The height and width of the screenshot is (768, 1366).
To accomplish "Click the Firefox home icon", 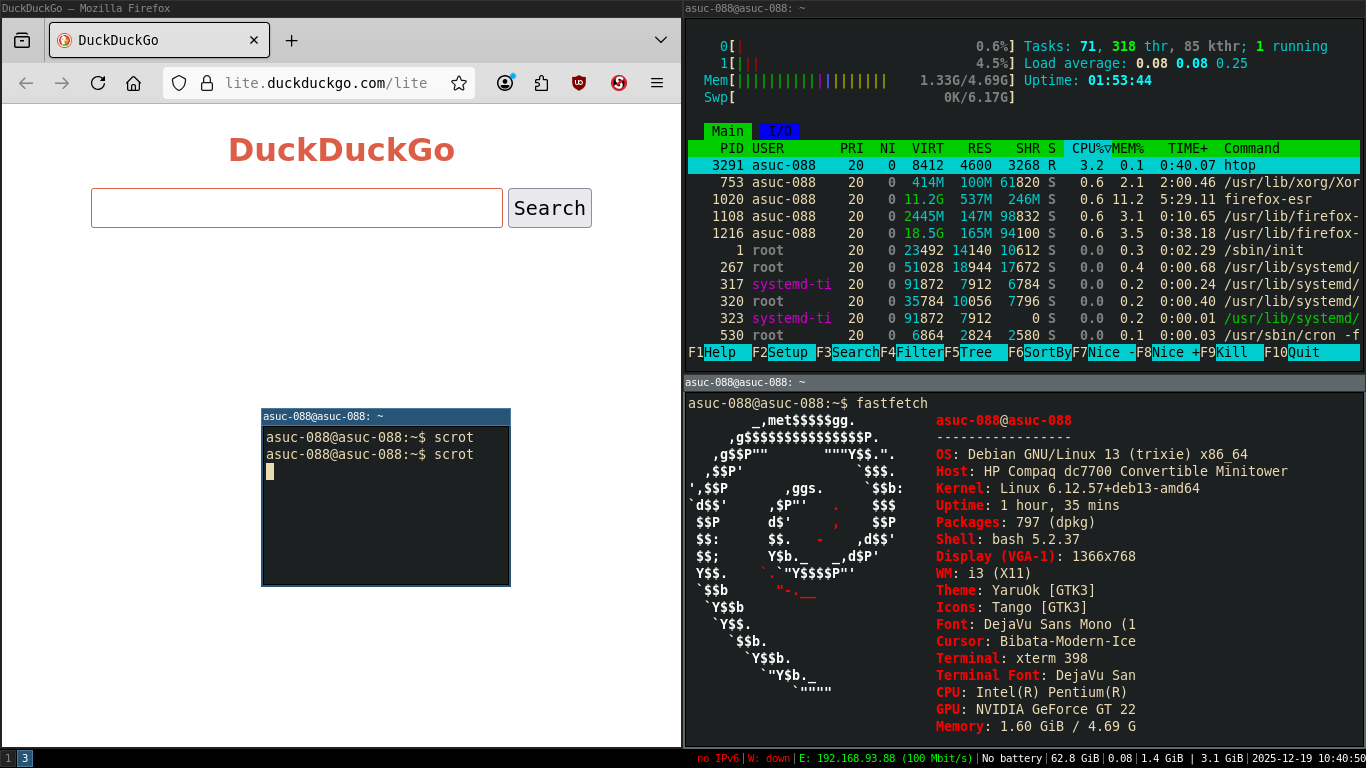I will point(133,83).
